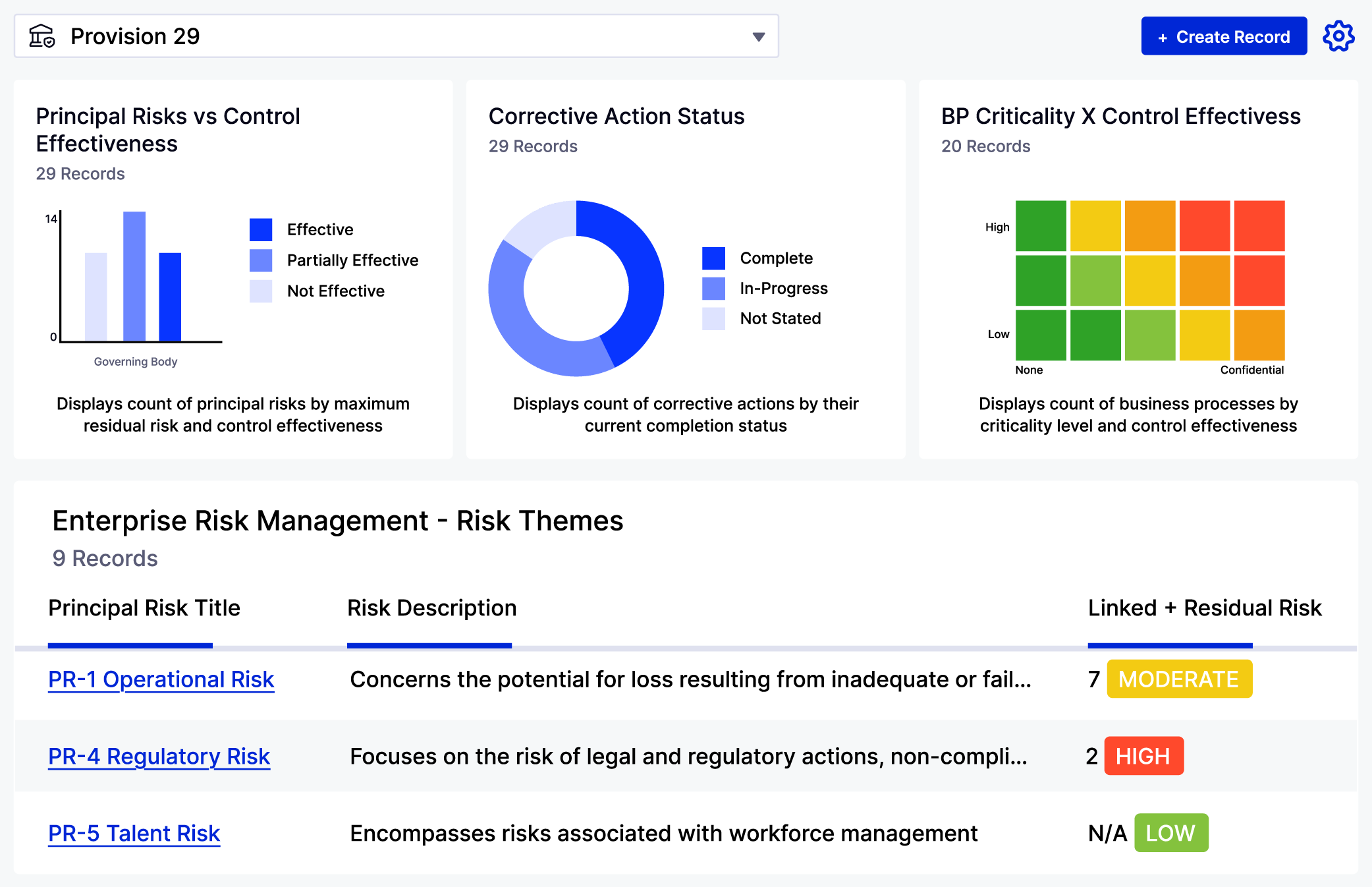
Task: Click the Create Record button
Action: pos(1224,36)
